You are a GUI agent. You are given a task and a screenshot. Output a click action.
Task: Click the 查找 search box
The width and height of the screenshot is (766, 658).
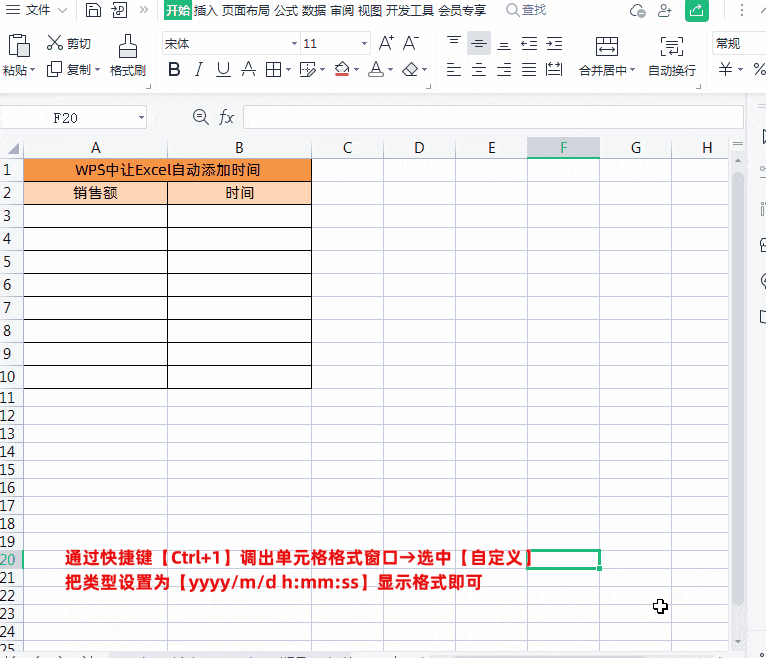click(526, 10)
